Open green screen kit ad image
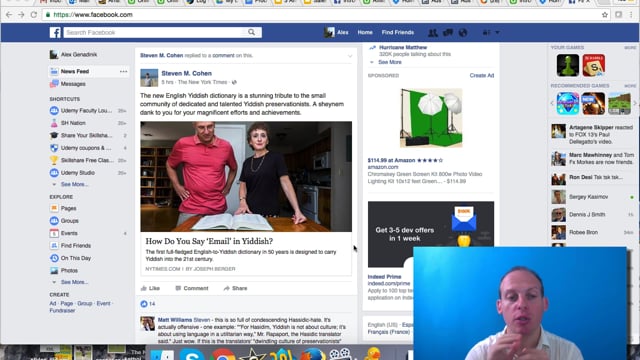640x360 pixels. click(431, 118)
